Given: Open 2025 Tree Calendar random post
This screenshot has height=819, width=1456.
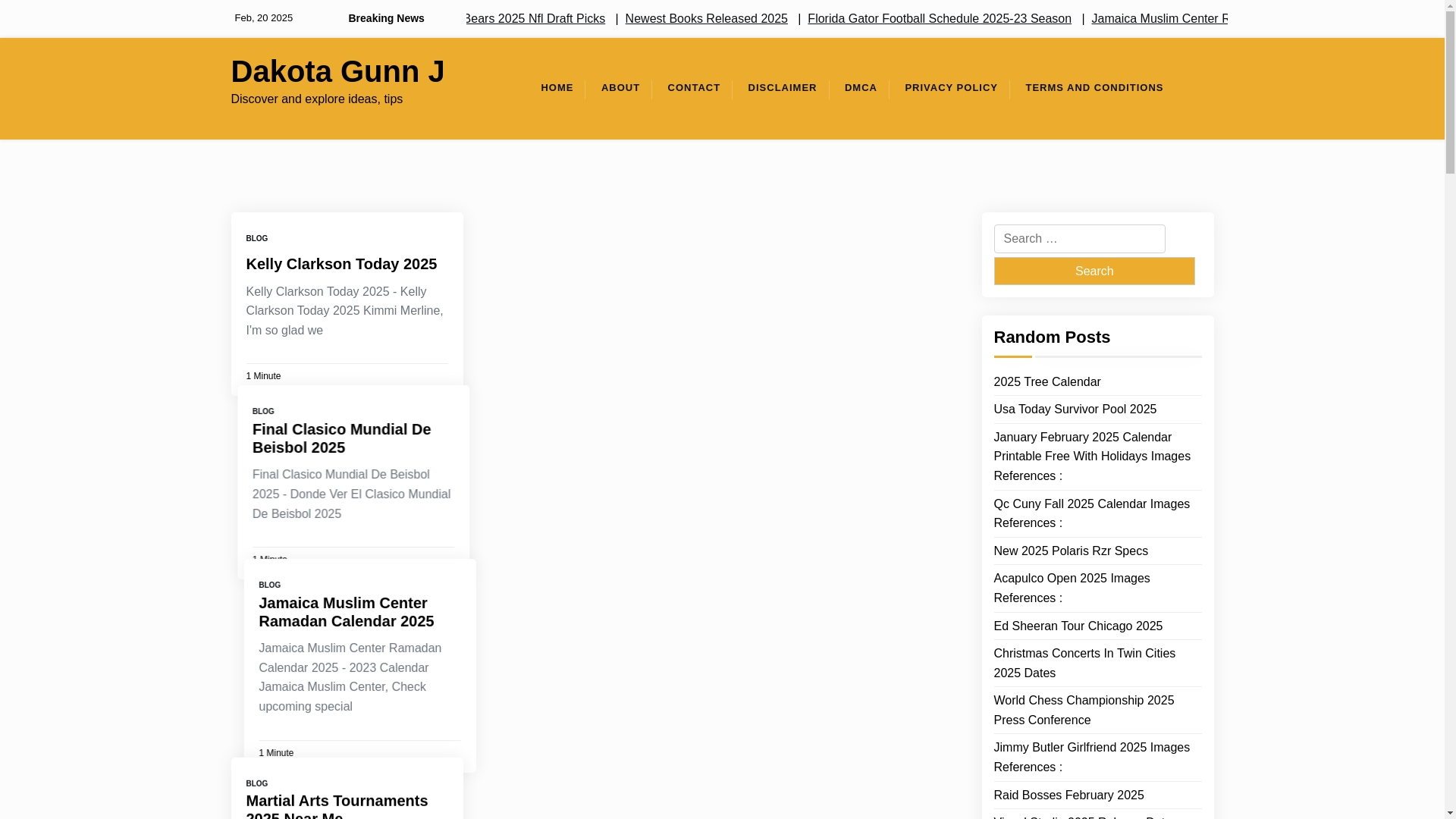Looking at the screenshot, I should coord(1046,382).
